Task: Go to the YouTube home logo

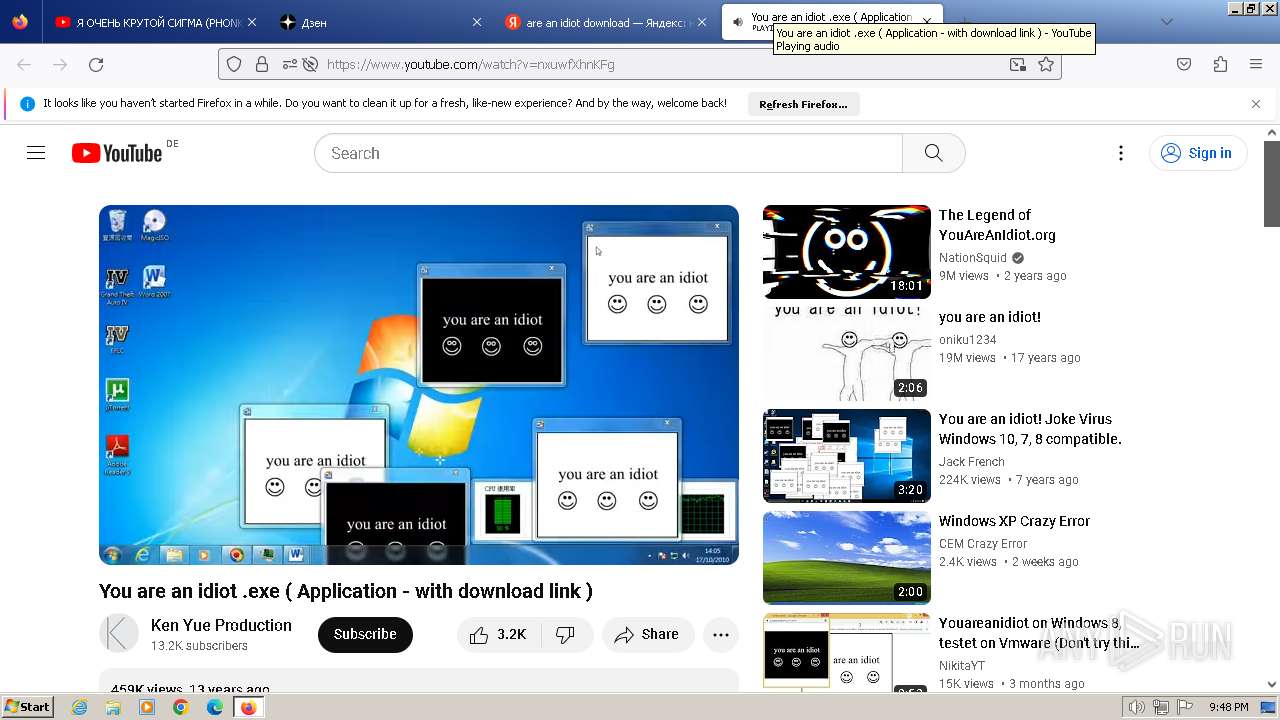Action: [117, 153]
